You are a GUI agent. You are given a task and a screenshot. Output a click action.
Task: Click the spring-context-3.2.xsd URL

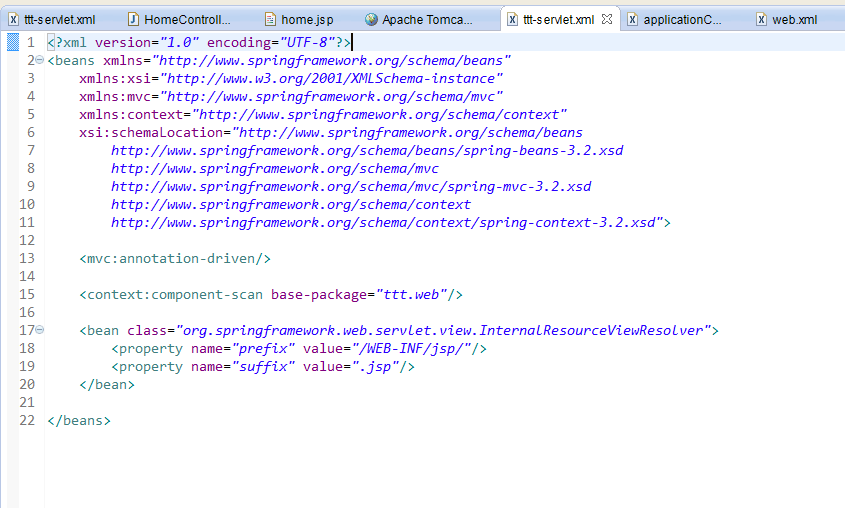[383, 222]
